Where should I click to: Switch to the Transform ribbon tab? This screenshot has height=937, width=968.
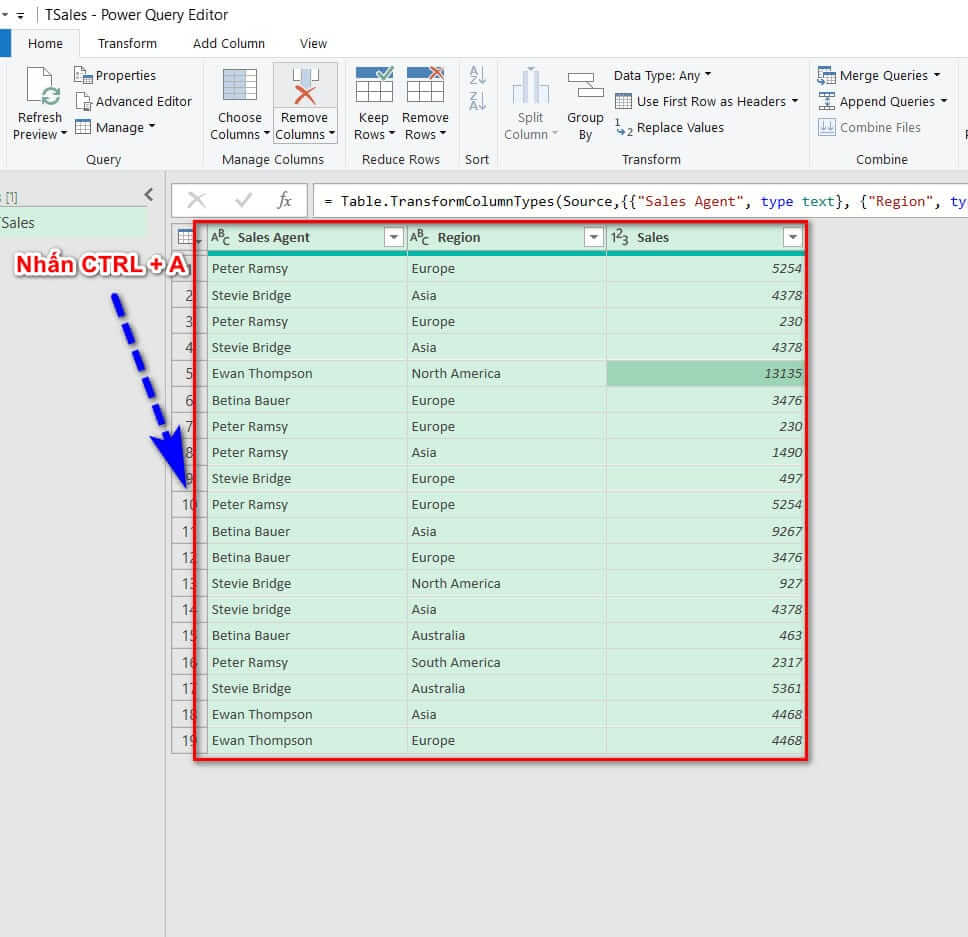[x=127, y=43]
